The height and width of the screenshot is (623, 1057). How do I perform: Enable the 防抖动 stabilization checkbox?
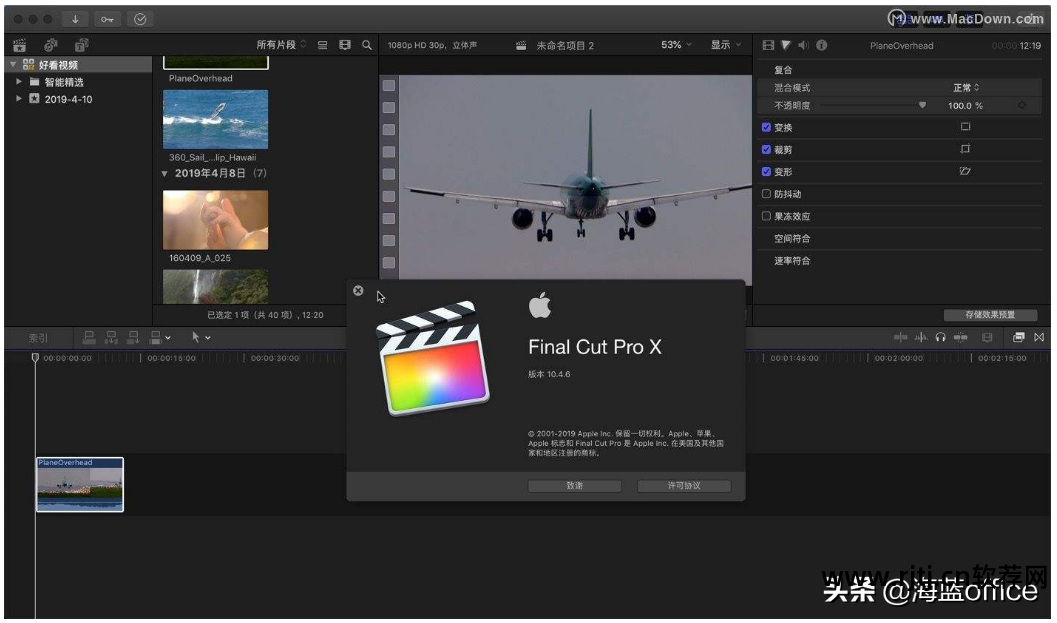pyautogui.click(x=766, y=194)
